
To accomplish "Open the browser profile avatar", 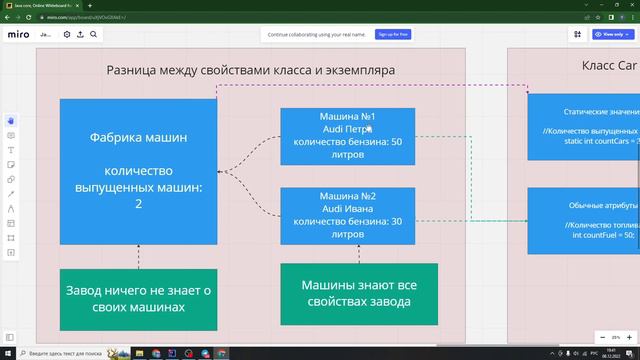I will (622, 18).
